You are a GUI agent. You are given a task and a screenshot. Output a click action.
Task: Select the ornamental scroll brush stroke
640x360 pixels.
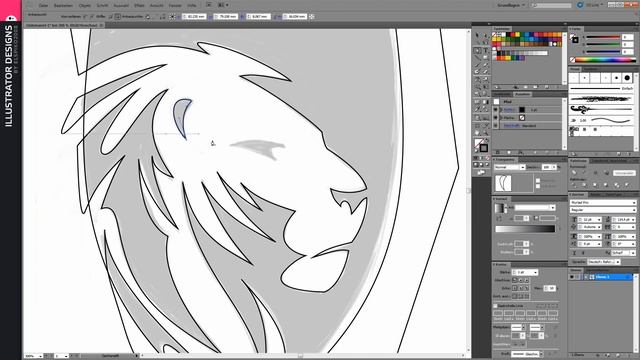pos(601,109)
